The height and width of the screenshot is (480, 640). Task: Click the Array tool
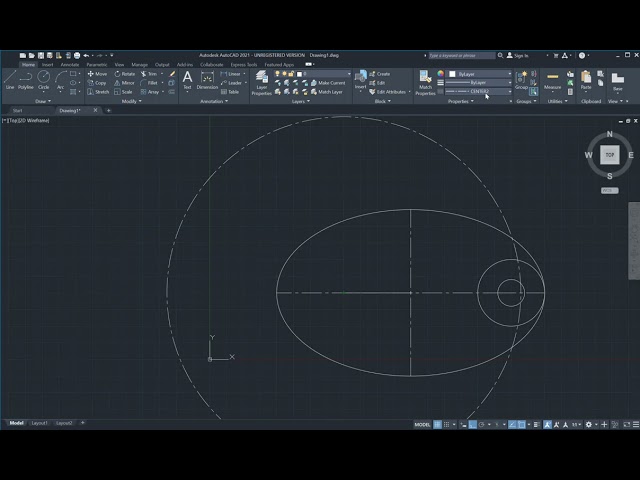(x=150, y=92)
